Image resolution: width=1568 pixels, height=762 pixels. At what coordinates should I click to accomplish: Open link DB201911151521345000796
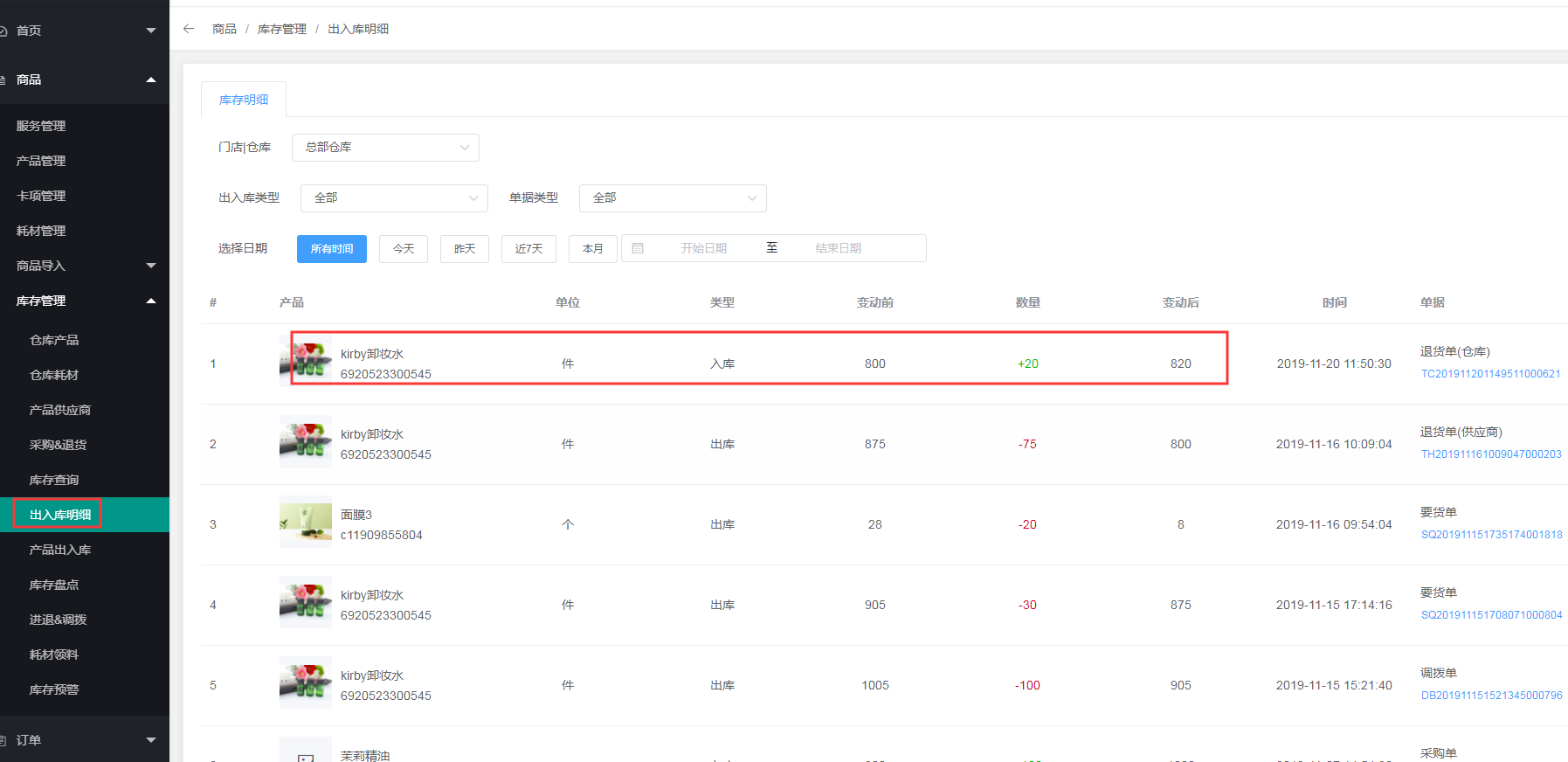[1491, 695]
